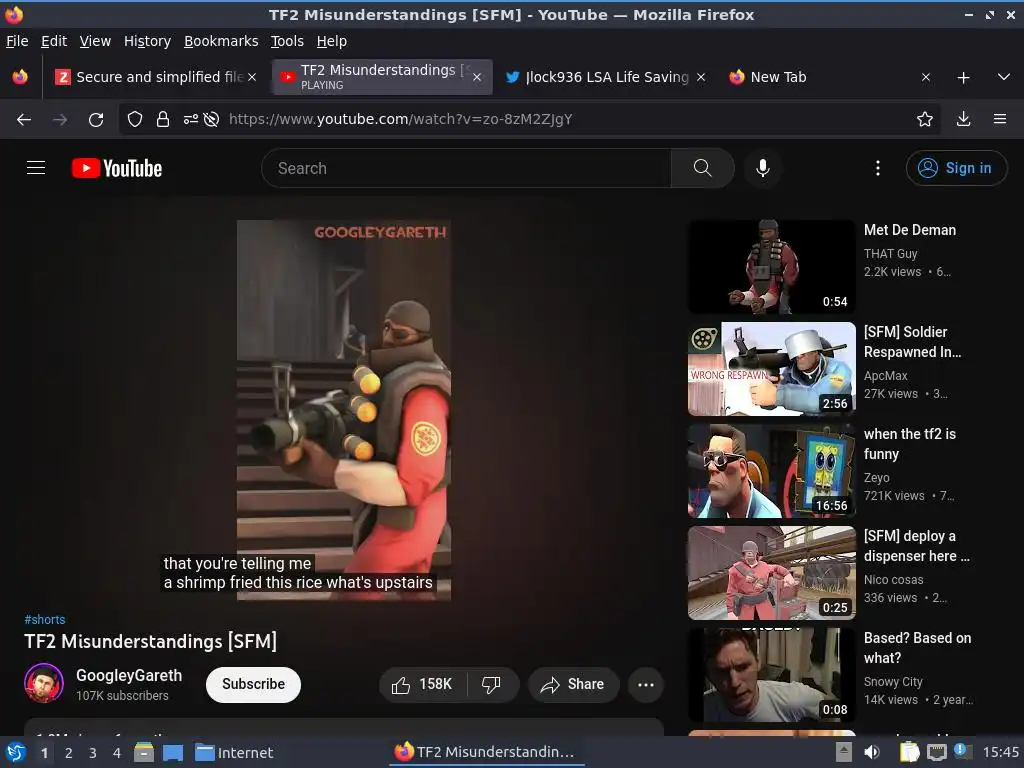Bookmark this page with star icon
The width and height of the screenshot is (1024, 768).
(x=924, y=119)
